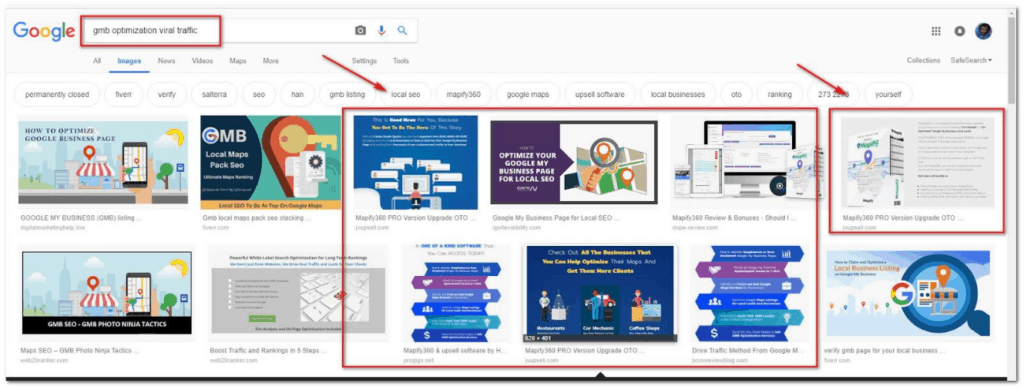Click the user profile avatar
The image size is (1024, 387).
pyautogui.click(x=984, y=31)
